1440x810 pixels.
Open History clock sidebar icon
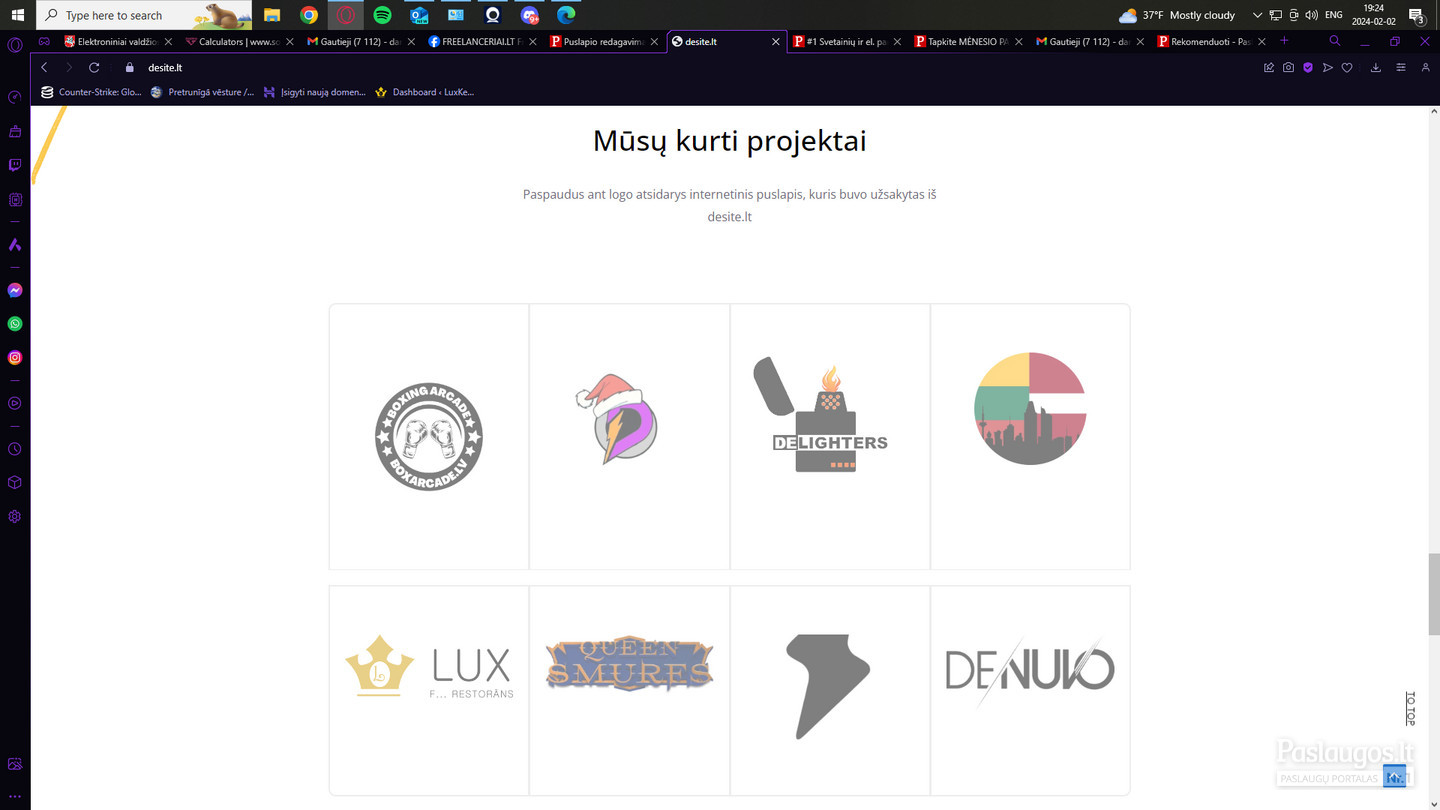(15, 449)
